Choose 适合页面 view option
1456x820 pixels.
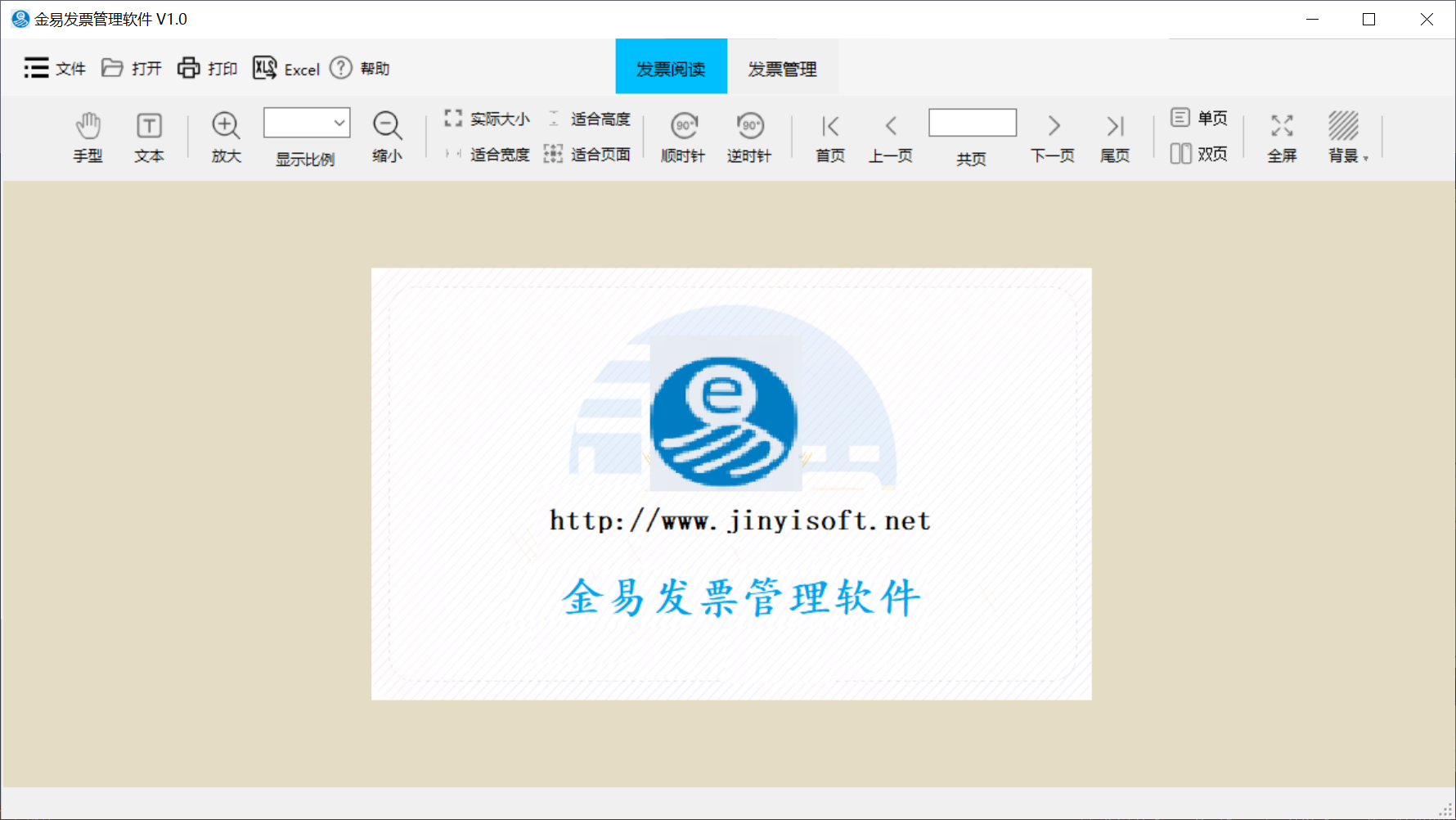(588, 154)
